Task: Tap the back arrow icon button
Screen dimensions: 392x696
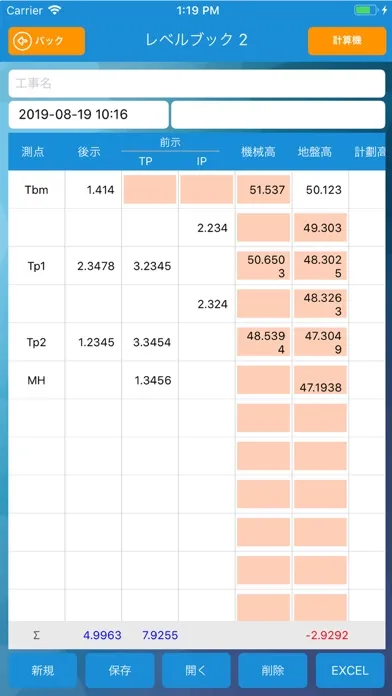Action: (x=46, y=41)
